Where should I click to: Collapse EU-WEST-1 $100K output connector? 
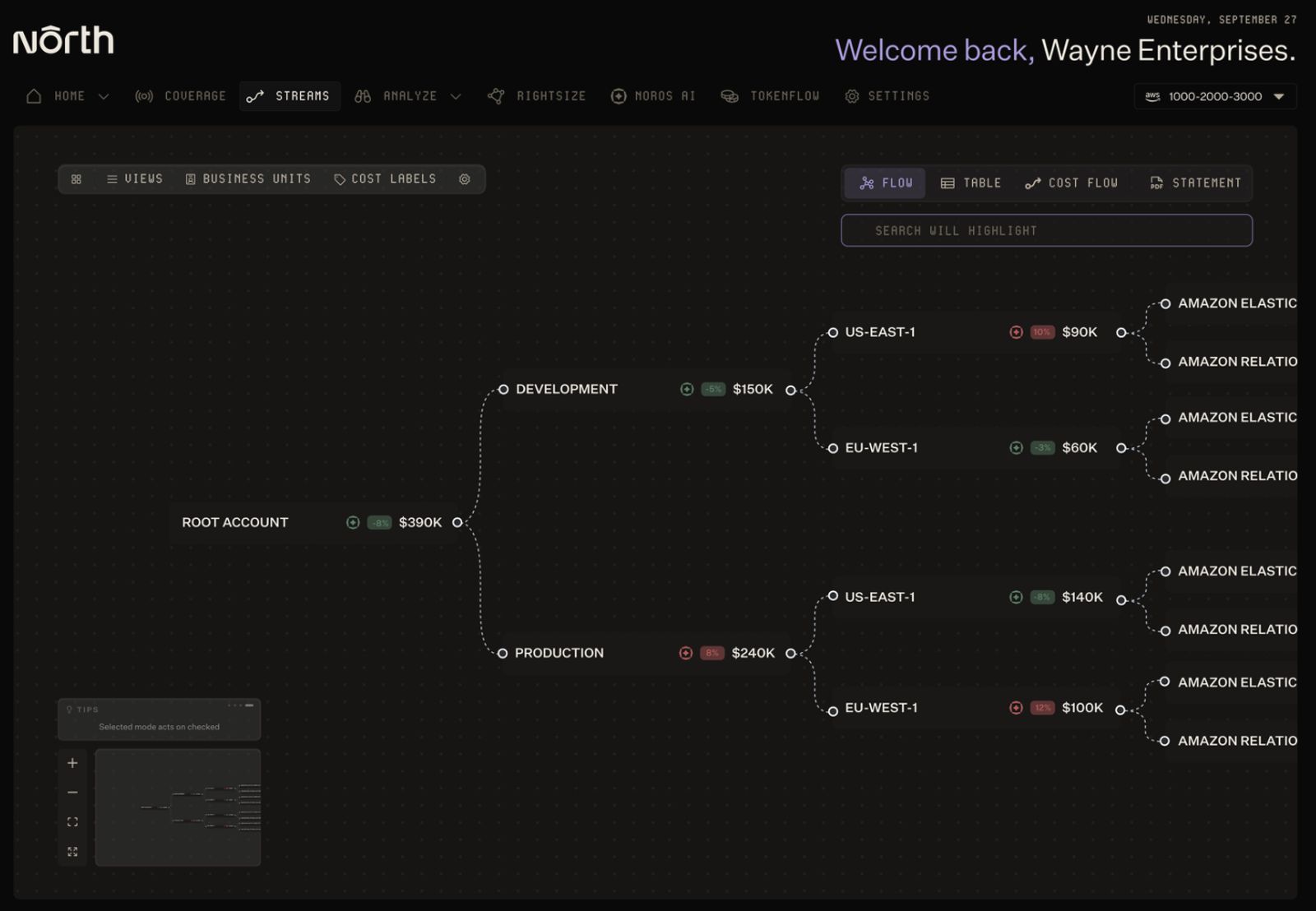click(1120, 710)
